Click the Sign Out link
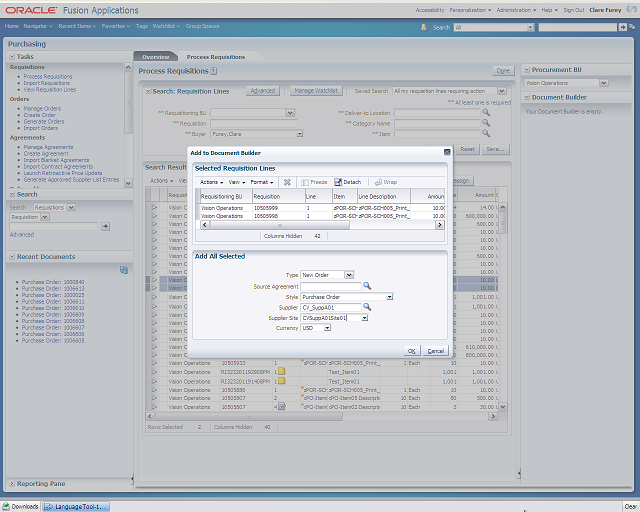The width and height of the screenshot is (640, 512). 573,10
